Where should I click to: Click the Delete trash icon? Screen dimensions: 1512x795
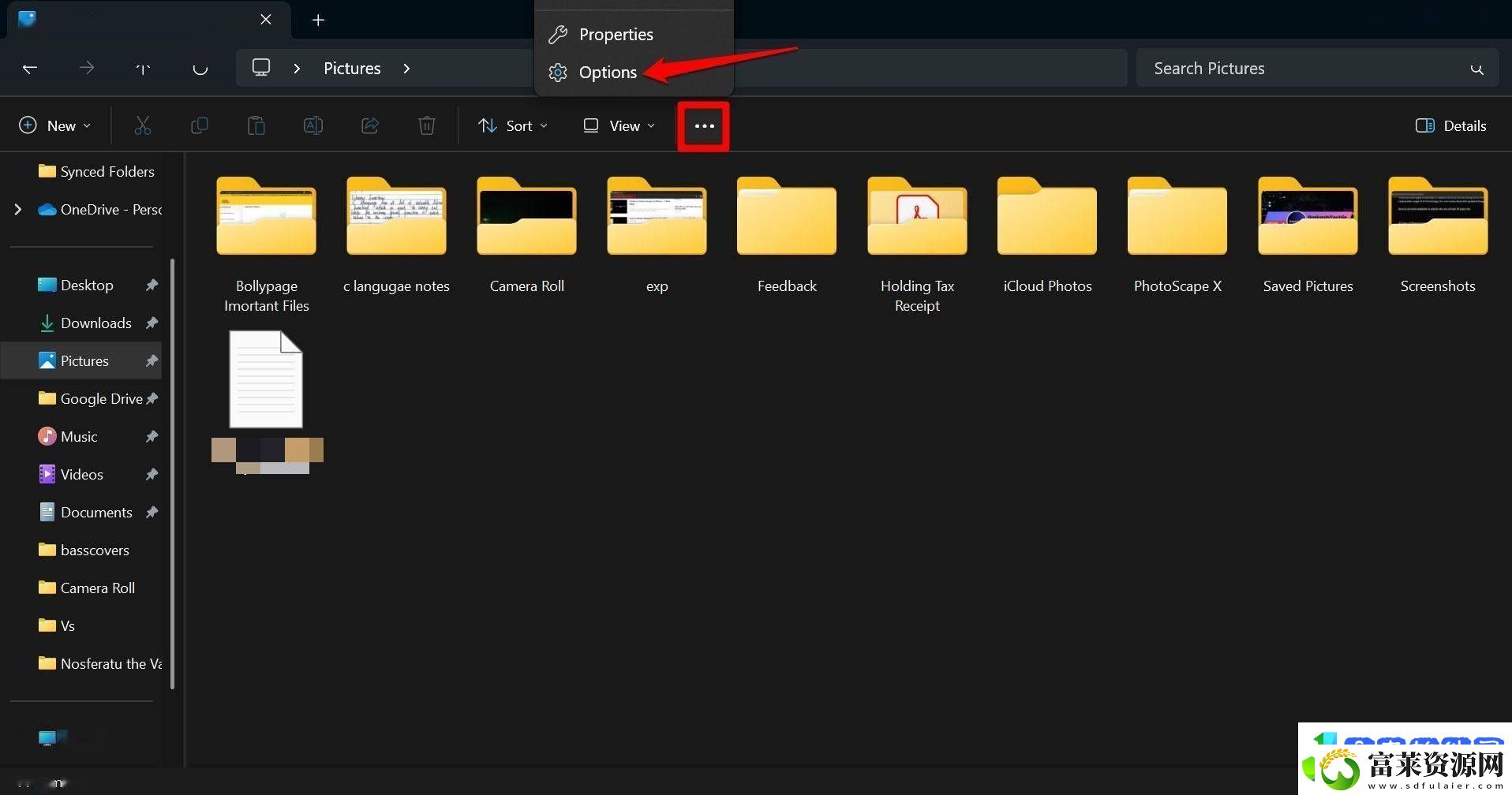pos(427,125)
